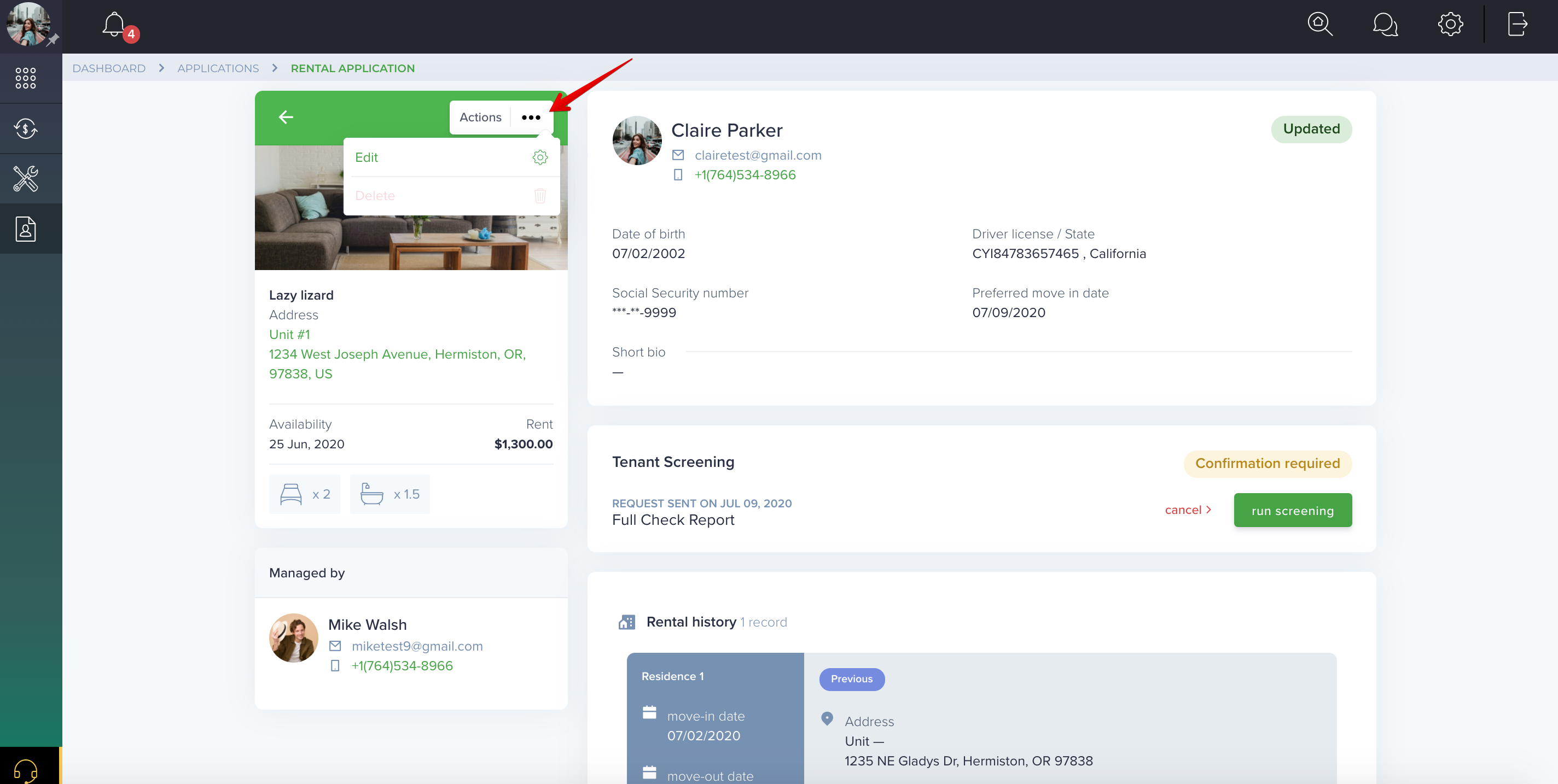1558x784 pixels.
Task: Call Claire Parker's phone number
Action: tap(745, 175)
